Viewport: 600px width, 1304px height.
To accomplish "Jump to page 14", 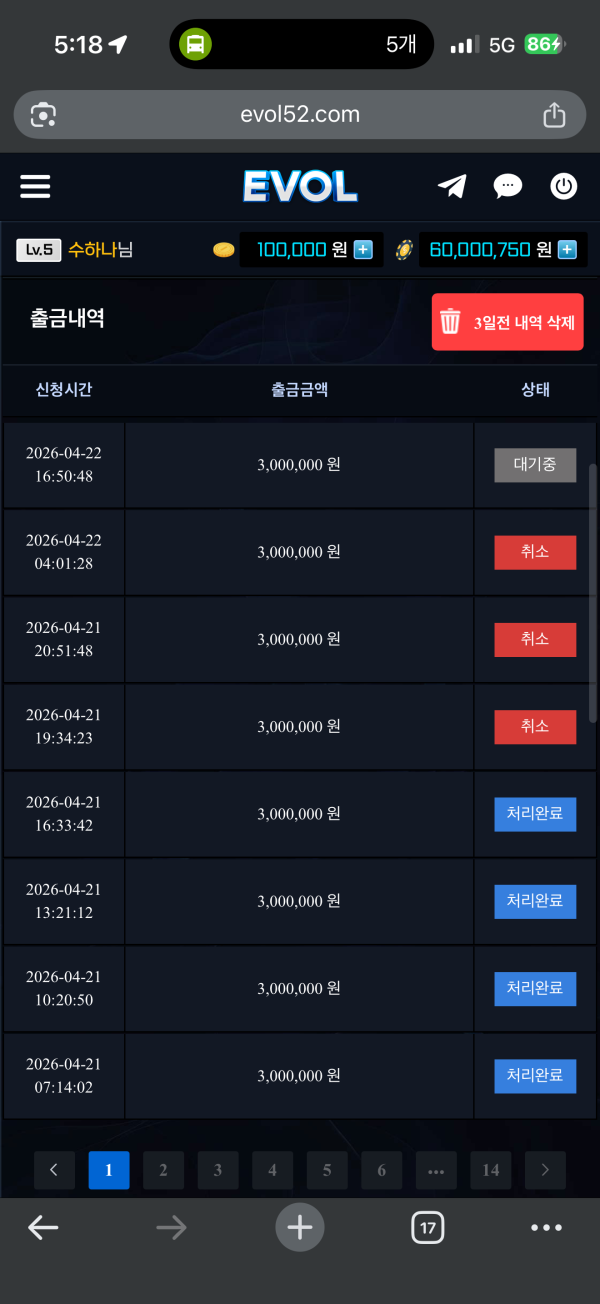I will point(490,1170).
